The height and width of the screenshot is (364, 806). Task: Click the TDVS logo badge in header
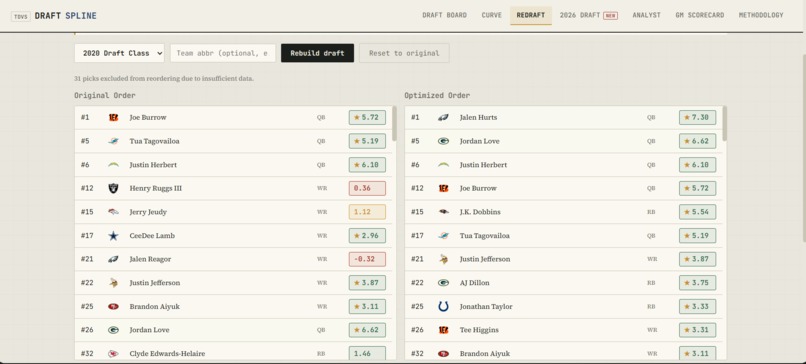(x=21, y=16)
